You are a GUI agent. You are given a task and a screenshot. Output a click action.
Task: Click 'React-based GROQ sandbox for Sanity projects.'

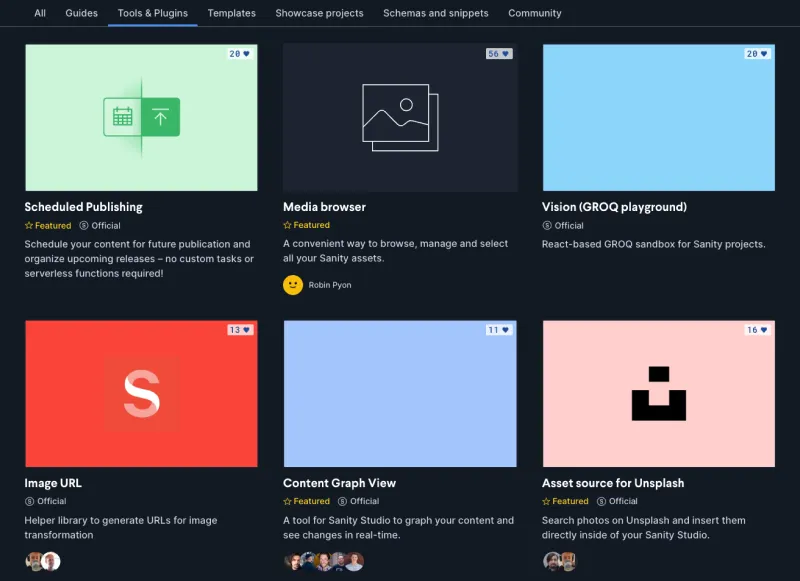pos(654,244)
